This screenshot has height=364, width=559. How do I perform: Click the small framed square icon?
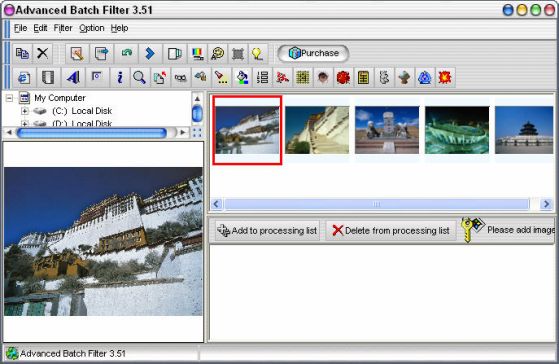[x=97, y=77]
